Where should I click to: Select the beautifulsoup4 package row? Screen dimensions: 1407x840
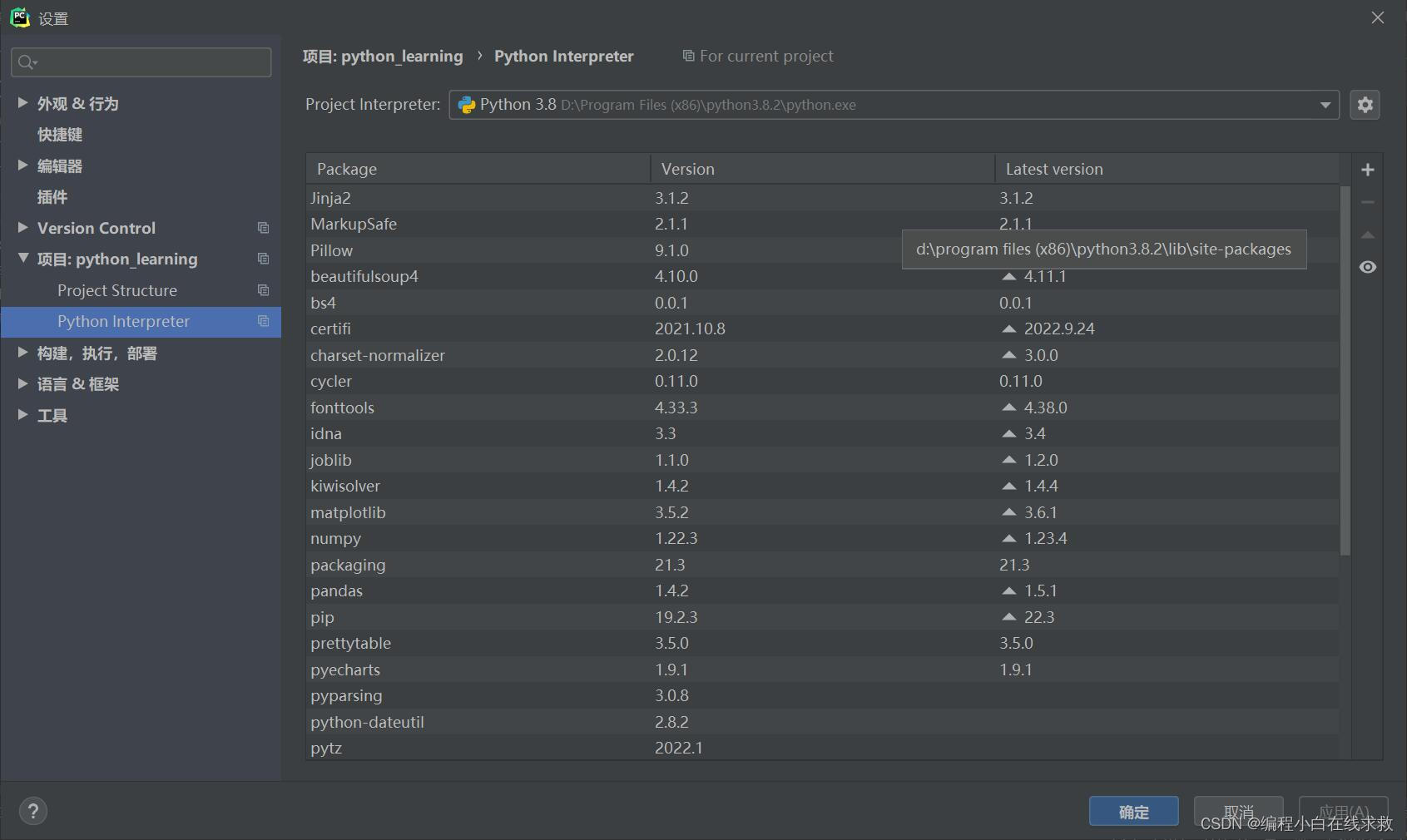822,276
